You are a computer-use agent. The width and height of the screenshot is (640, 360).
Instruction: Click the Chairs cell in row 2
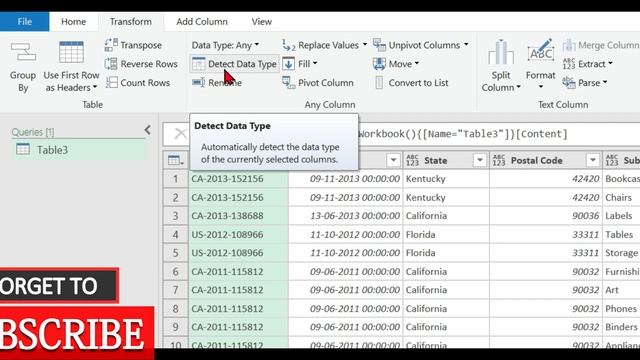coord(621,198)
